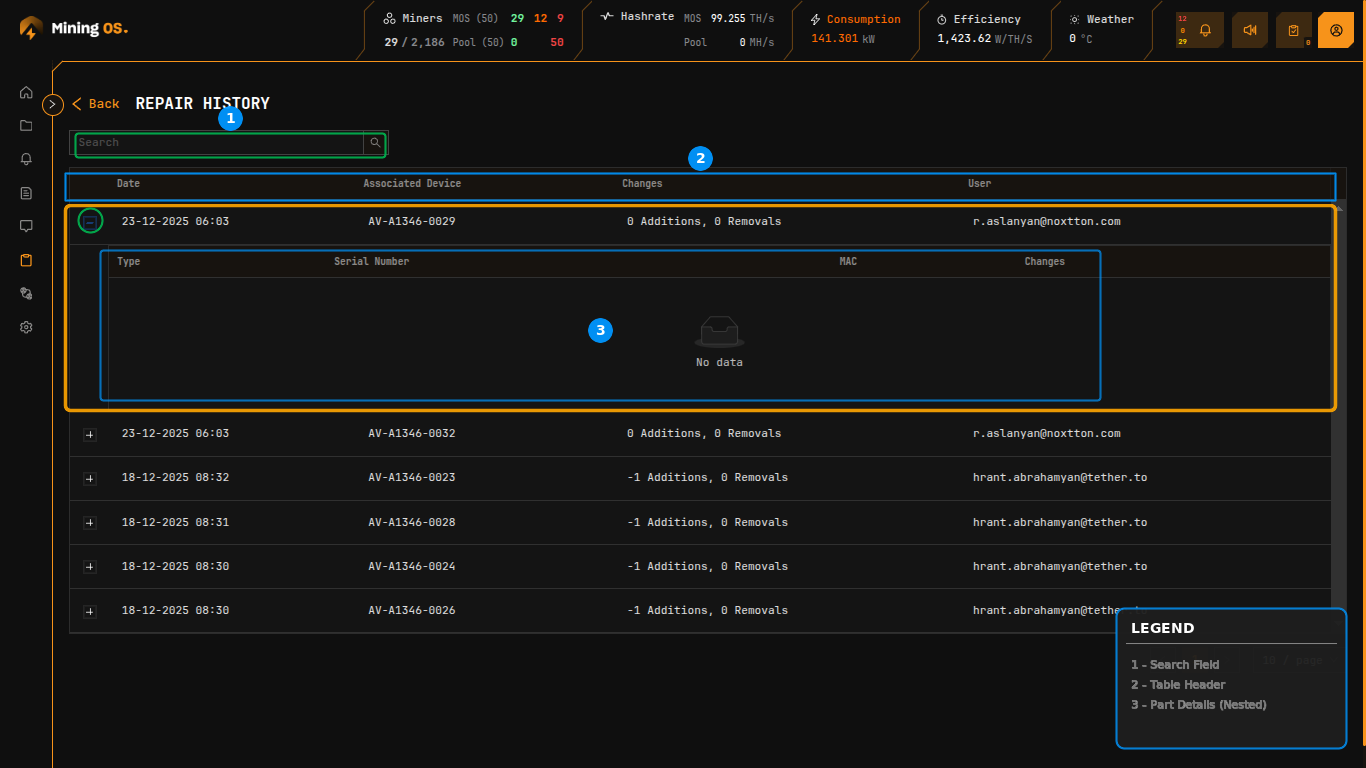The image size is (1366, 768).
Task: Expand the sidebar with the arrow circle
Action: (x=53, y=104)
